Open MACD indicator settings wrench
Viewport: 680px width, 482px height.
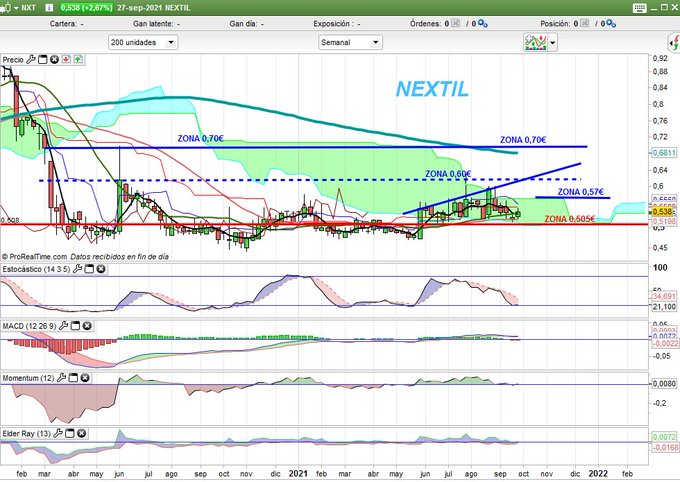[x=63, y=325]
